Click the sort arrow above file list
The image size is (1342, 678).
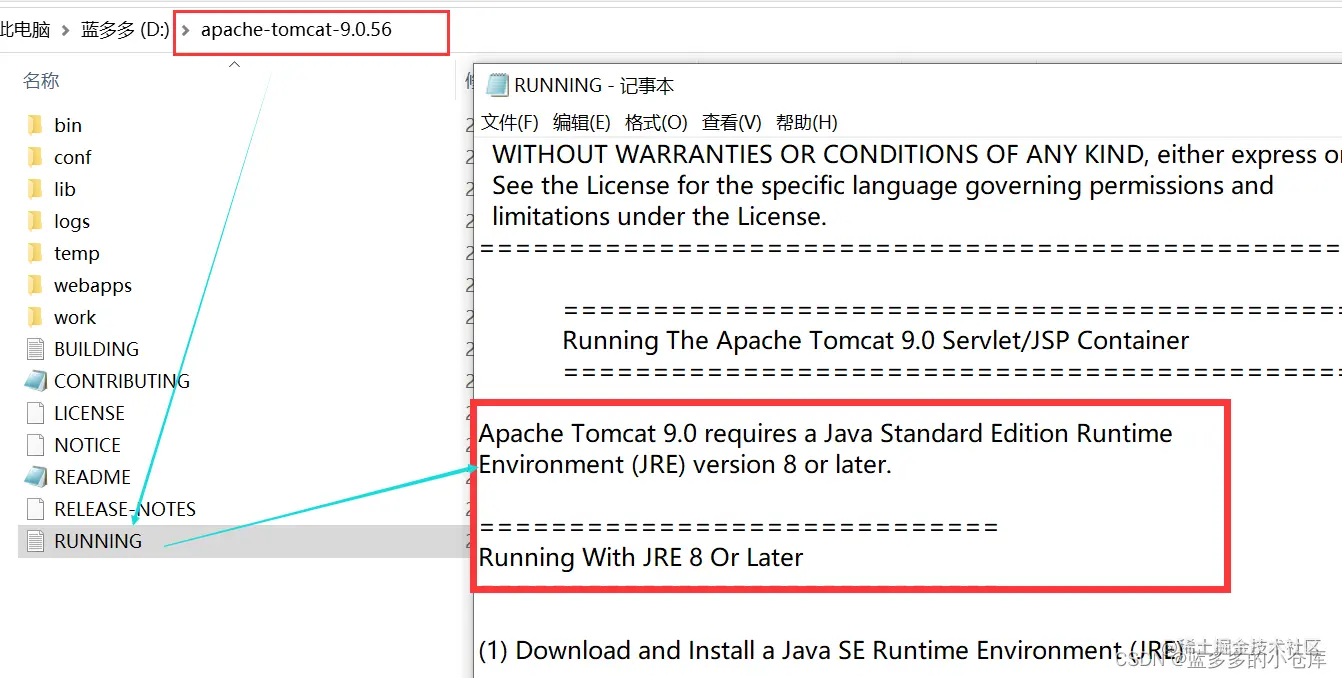pos(235,65)
